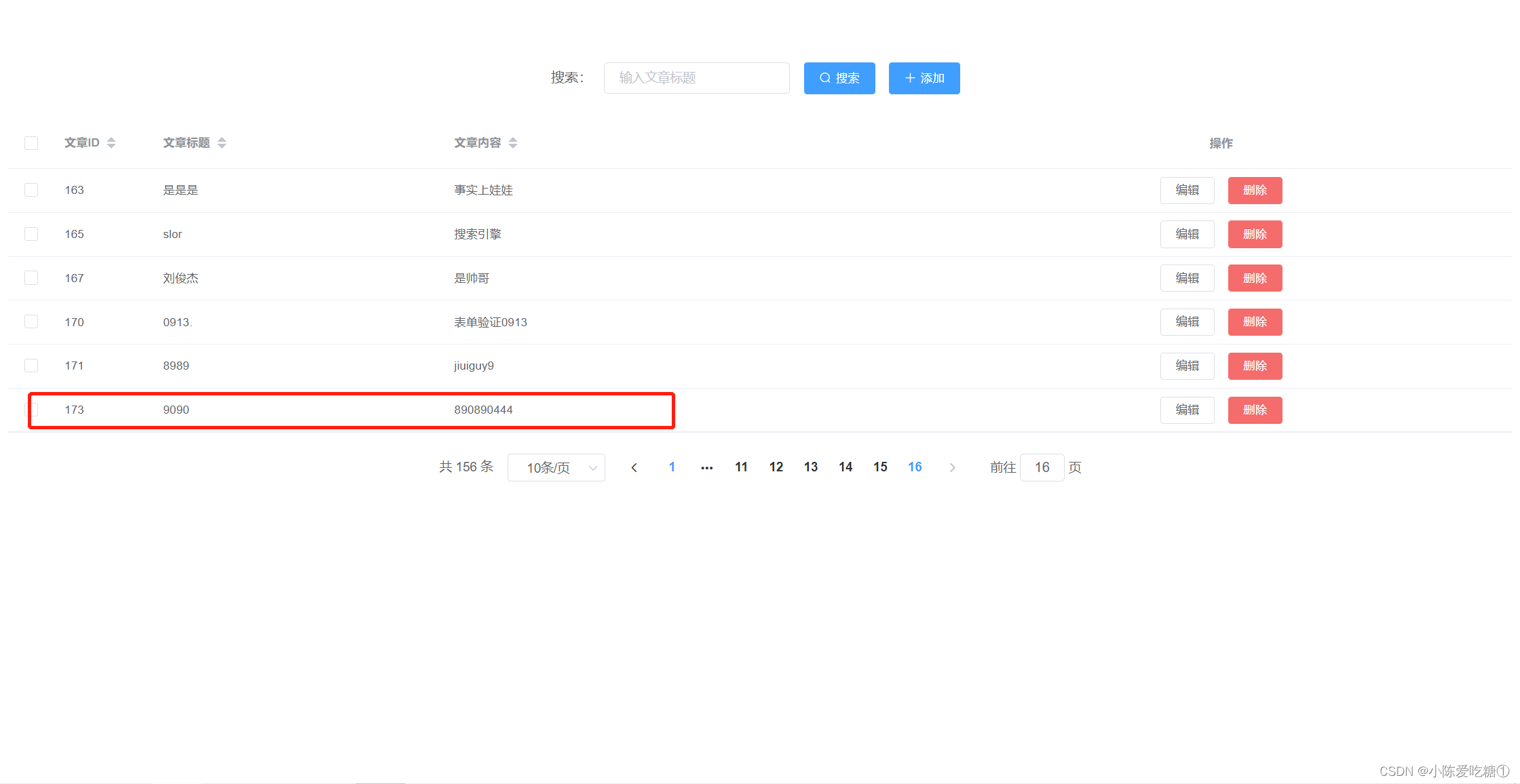1520x784 pixels.
Task: Click the blue 搜索 button with magnifier
Action: click(839, 78)
